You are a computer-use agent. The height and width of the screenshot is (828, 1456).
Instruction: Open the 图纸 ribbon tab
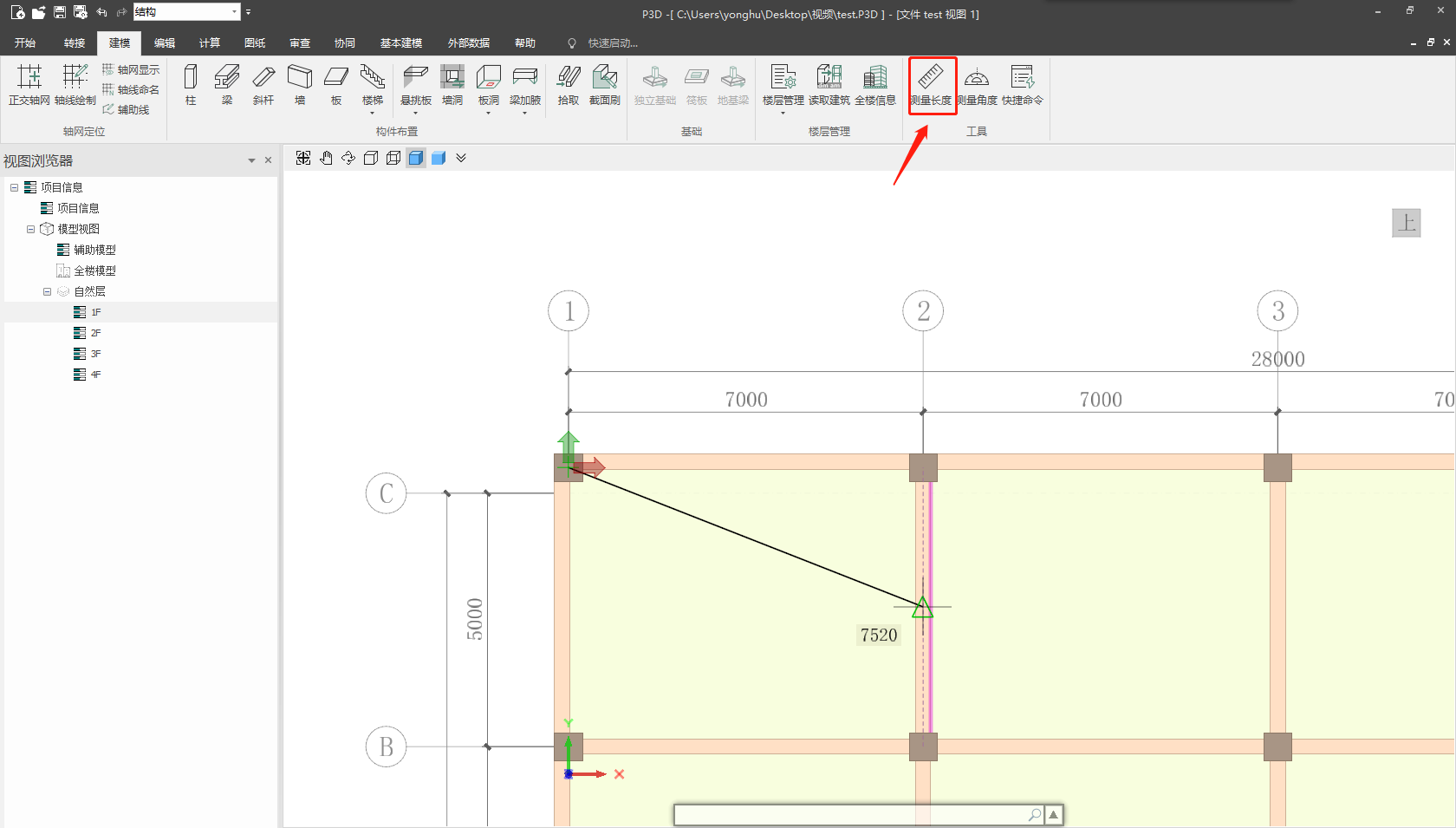pyautogui.click(x=255, y=42)
